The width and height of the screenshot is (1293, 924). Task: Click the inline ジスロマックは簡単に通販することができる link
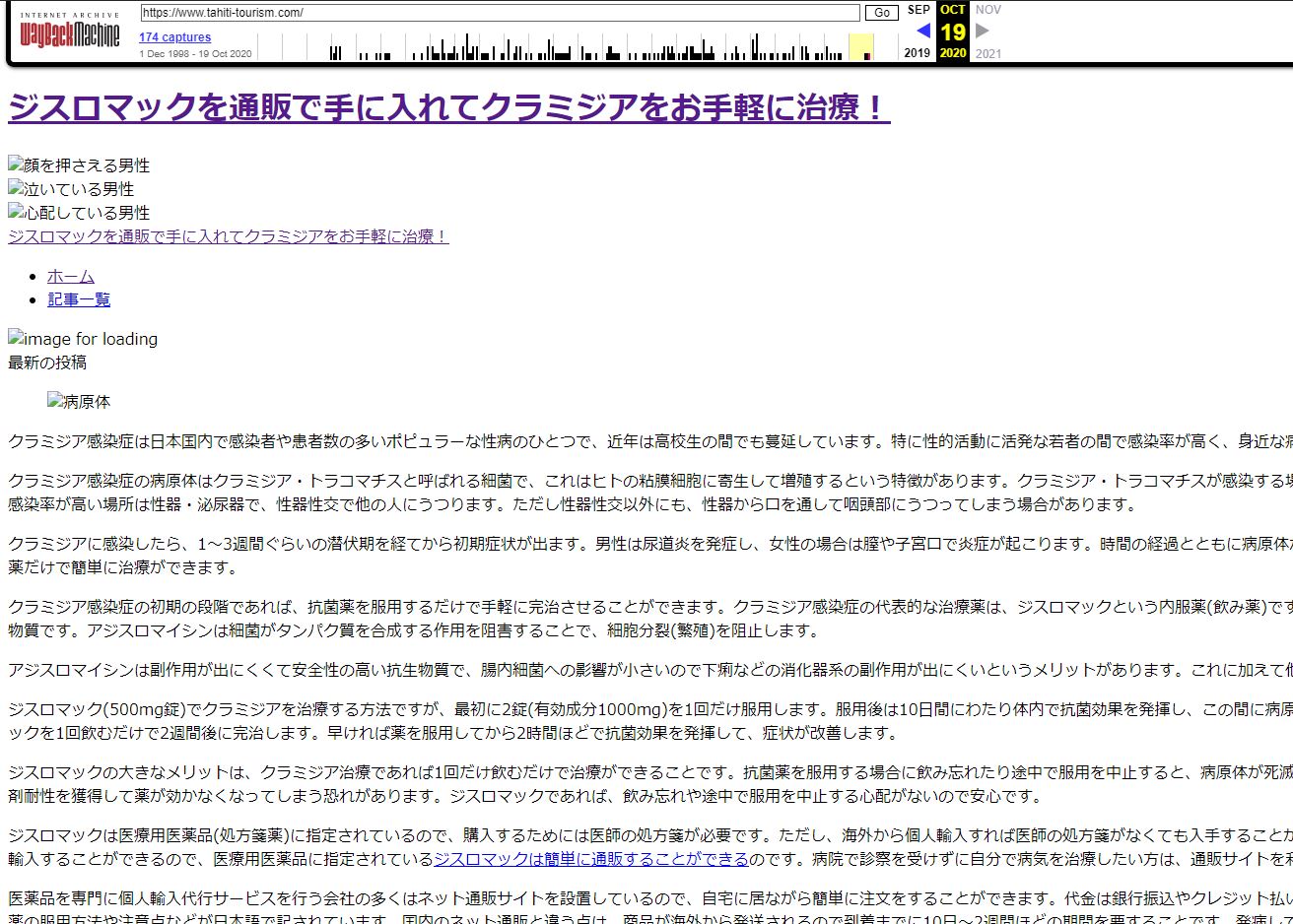click(x=591, y=859)
